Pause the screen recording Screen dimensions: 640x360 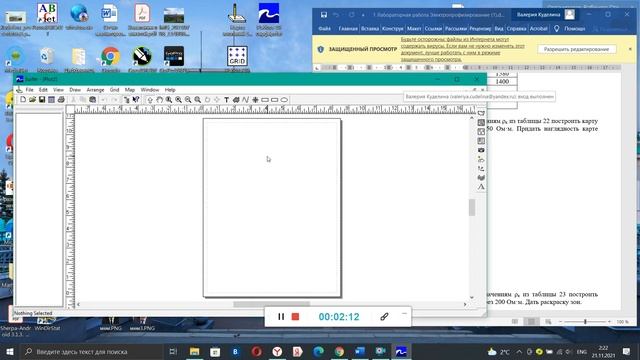tap(281, 317)
